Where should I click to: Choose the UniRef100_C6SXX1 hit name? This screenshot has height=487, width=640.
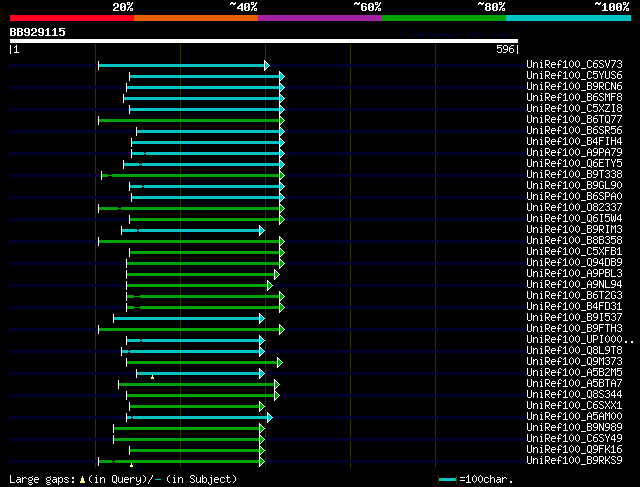coord(574,406)
